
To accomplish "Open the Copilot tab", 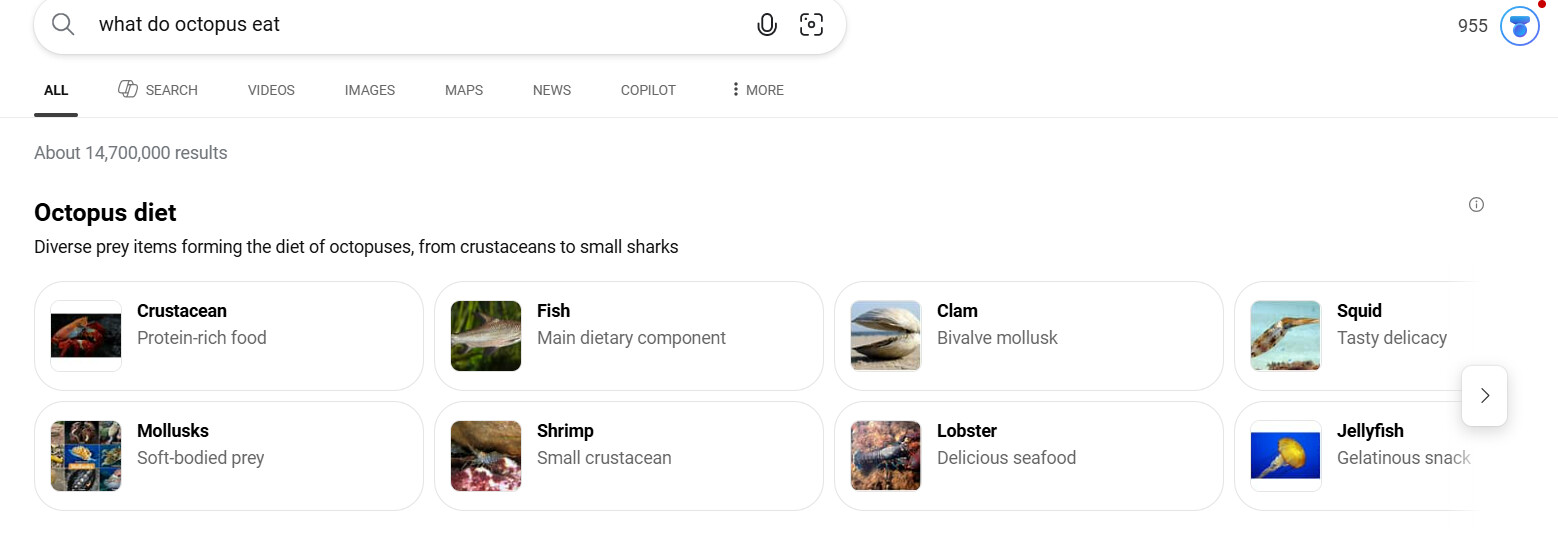I will (x=648, y=90).
